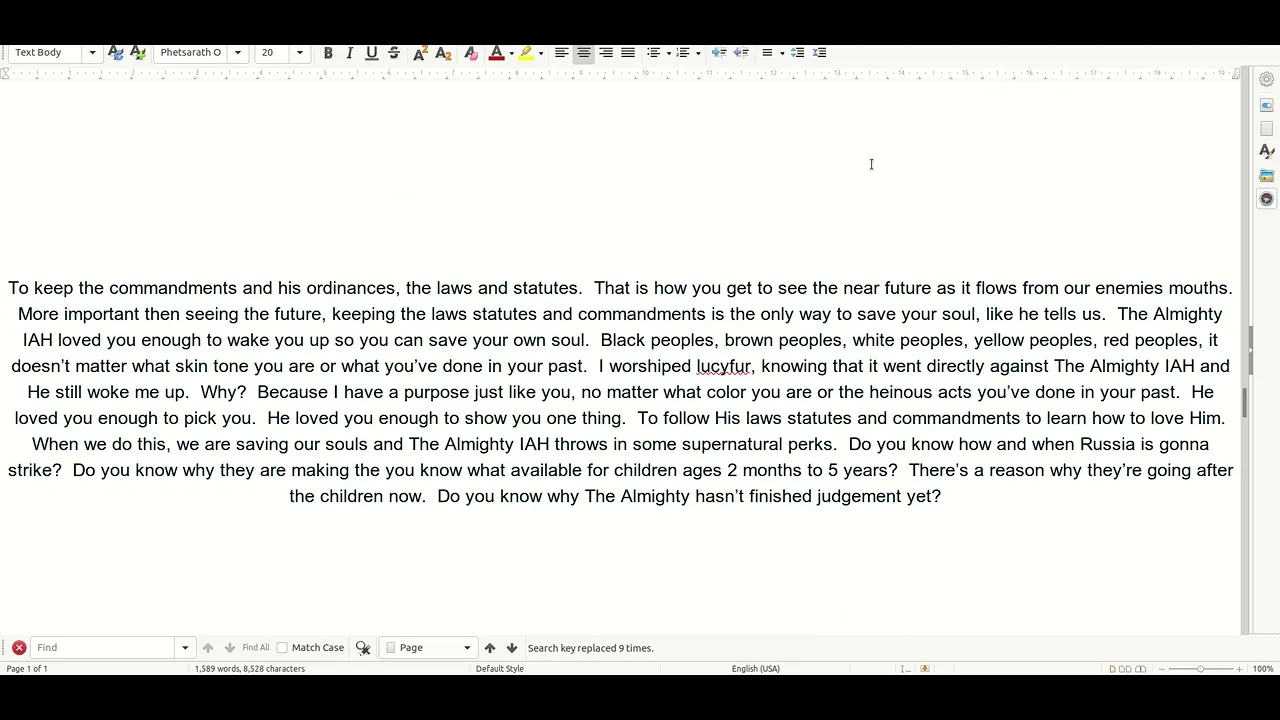1280x720 pixels.
Task: Click the 100% zoom level
Action: (1263, 669)
